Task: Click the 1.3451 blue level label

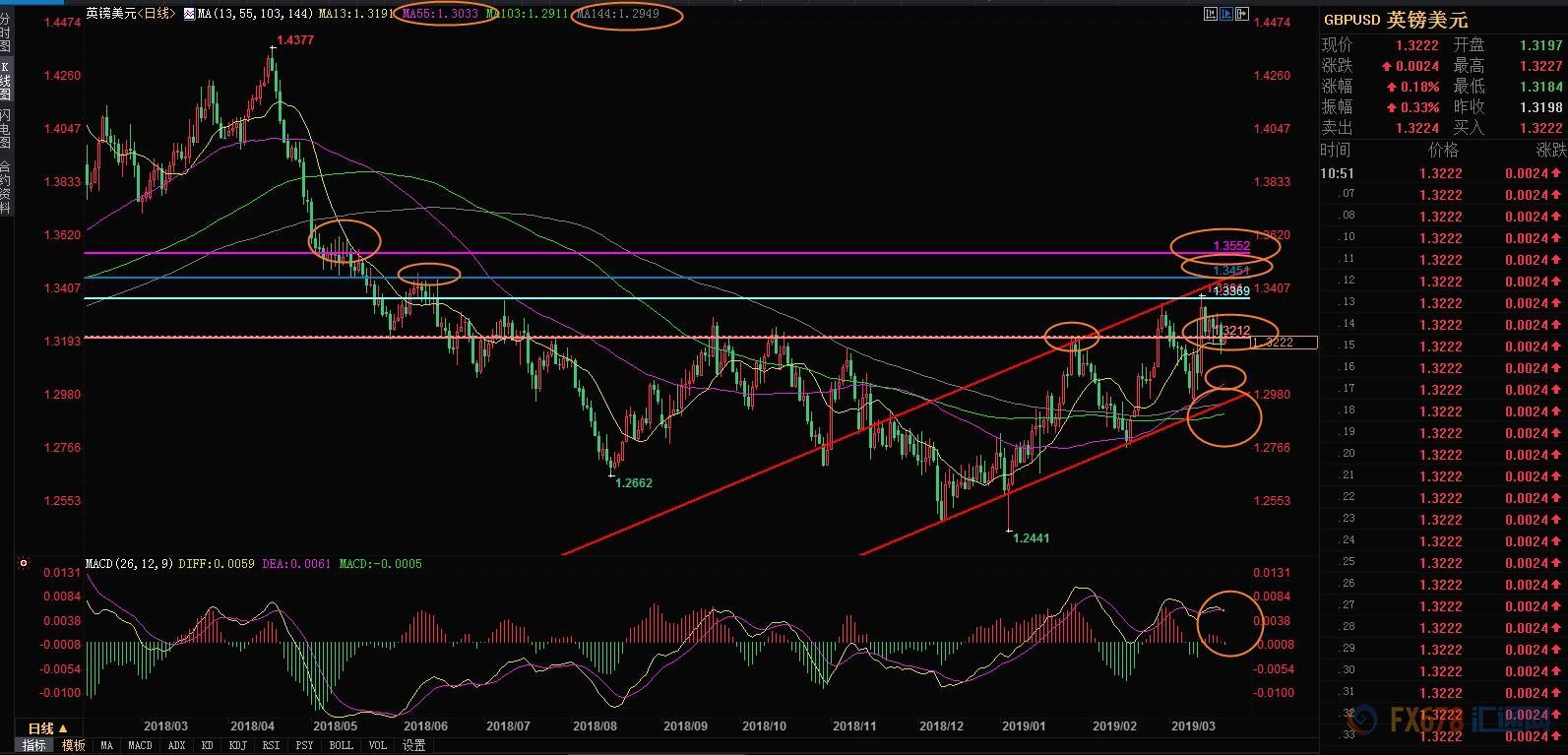Action: click(1231, 271)
